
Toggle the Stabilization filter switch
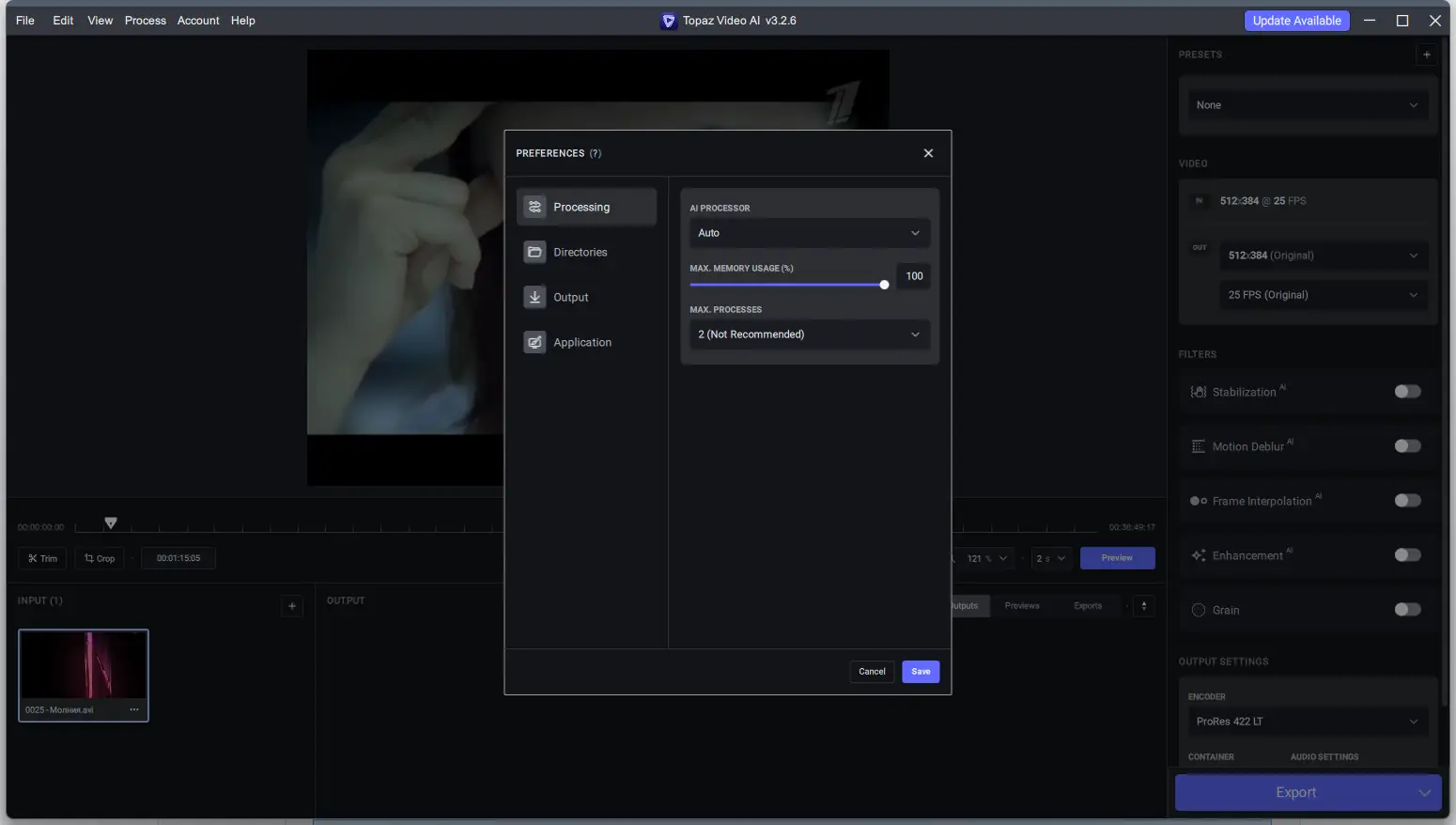tap(1407, 392)
